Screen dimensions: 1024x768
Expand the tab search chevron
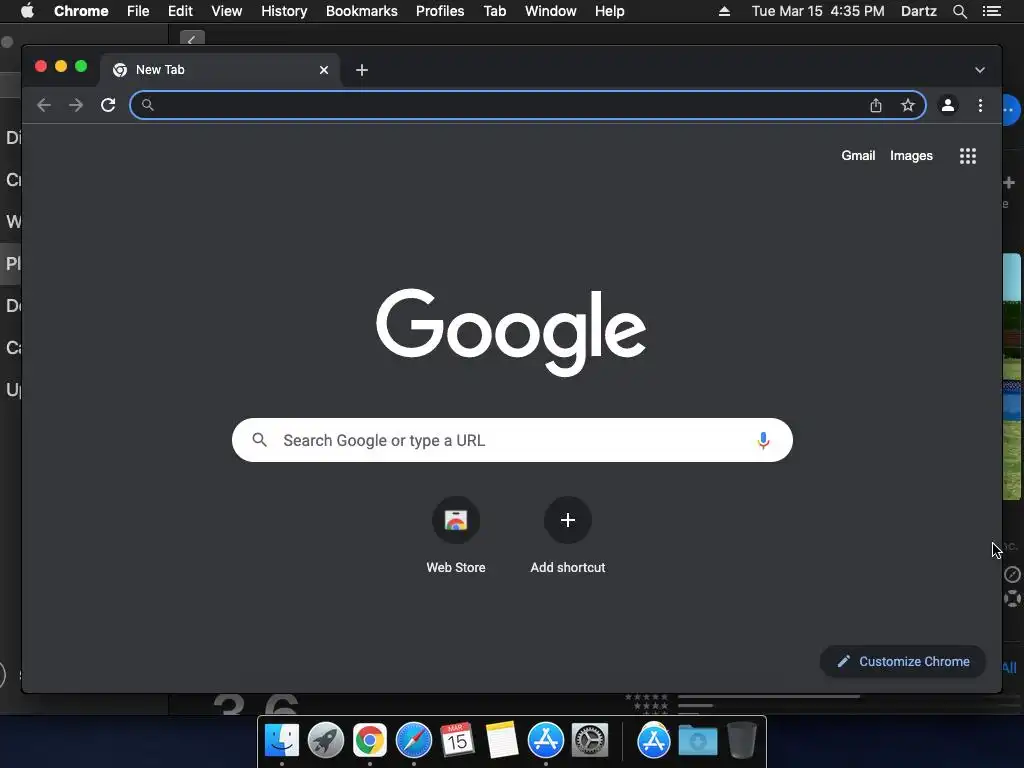(980, 70)
